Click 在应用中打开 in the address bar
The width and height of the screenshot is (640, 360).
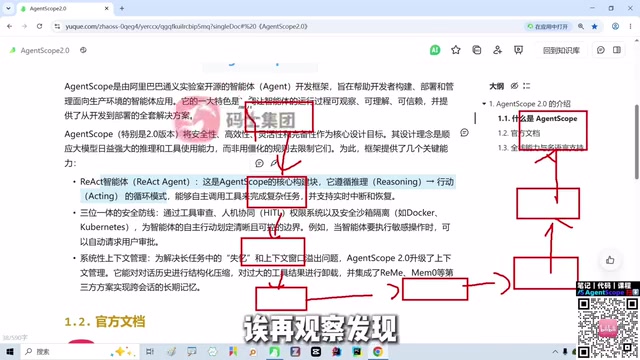coord(548,27)
